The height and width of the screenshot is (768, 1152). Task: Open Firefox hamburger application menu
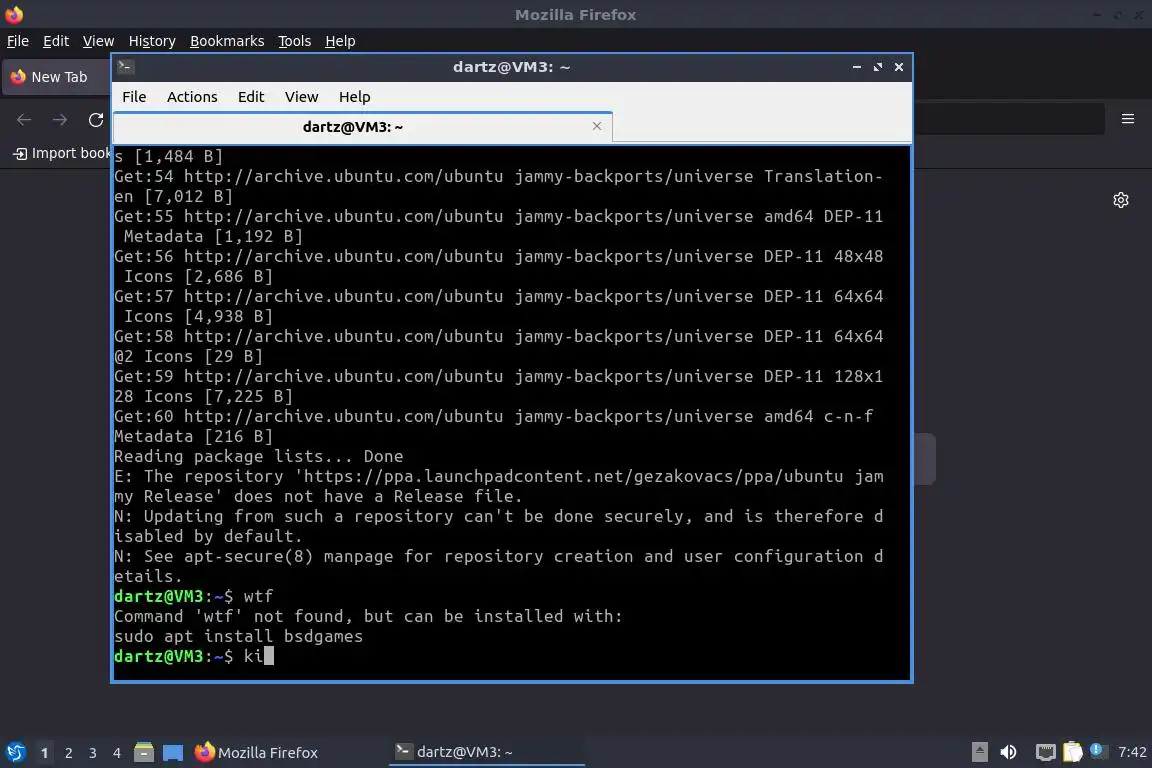click(1128, 119)
